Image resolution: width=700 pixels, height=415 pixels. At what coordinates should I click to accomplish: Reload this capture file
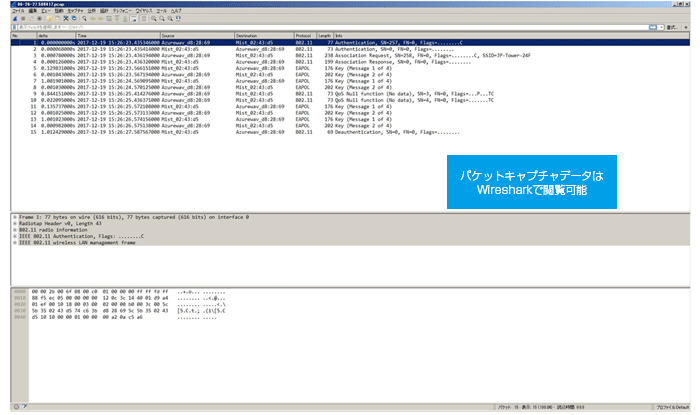pos(74,19)
